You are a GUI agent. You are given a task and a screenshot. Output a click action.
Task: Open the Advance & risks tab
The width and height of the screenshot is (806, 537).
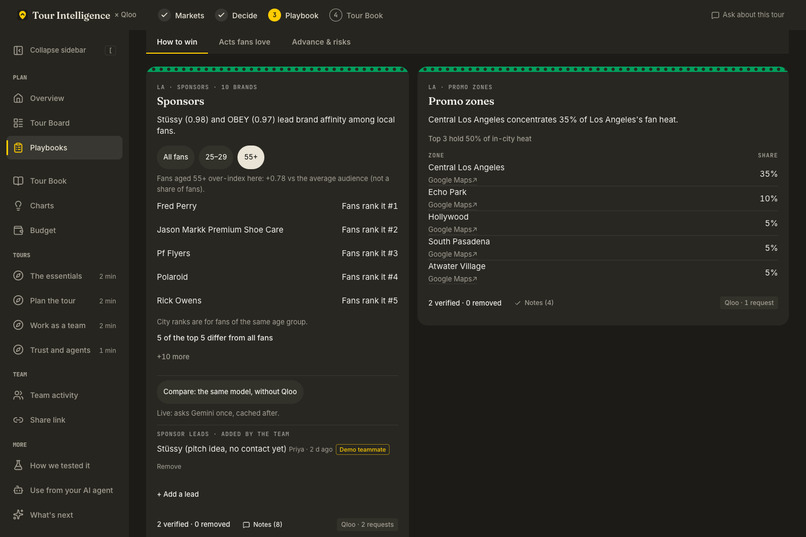(321, 42)
